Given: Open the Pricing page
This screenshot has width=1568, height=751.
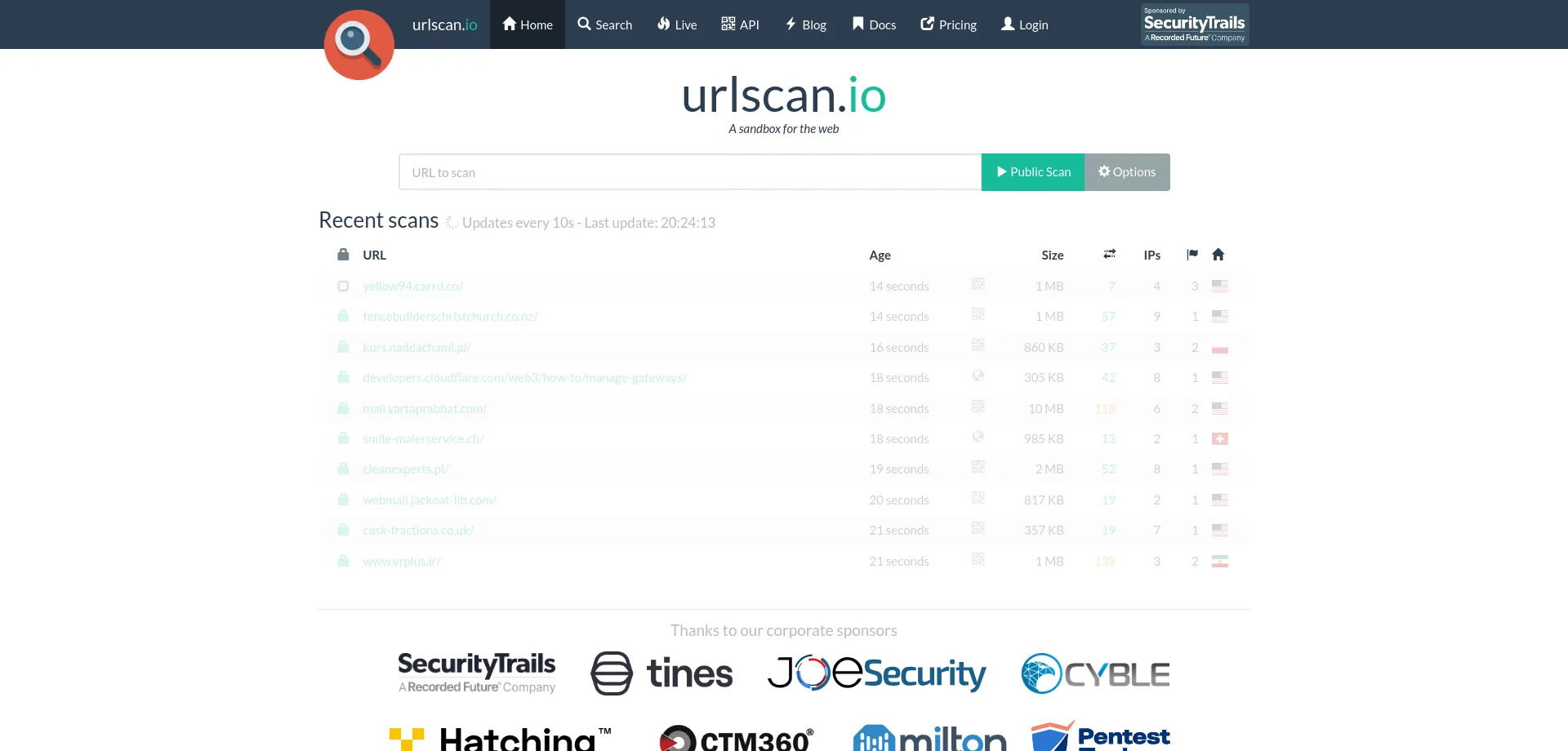Looking at the screenshot, I should click(x=948, y=24).
